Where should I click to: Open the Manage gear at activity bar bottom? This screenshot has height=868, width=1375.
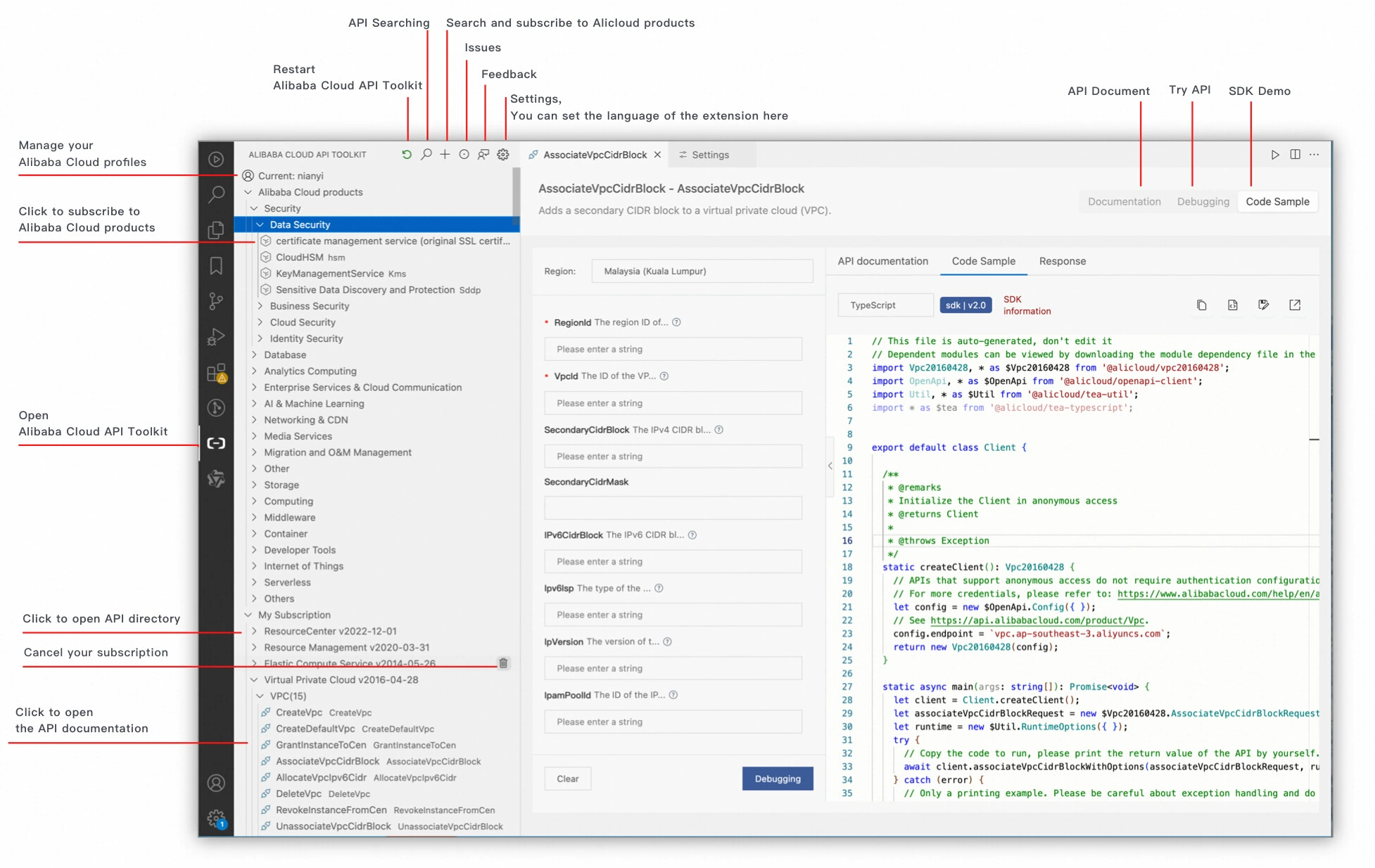[216, 819]
